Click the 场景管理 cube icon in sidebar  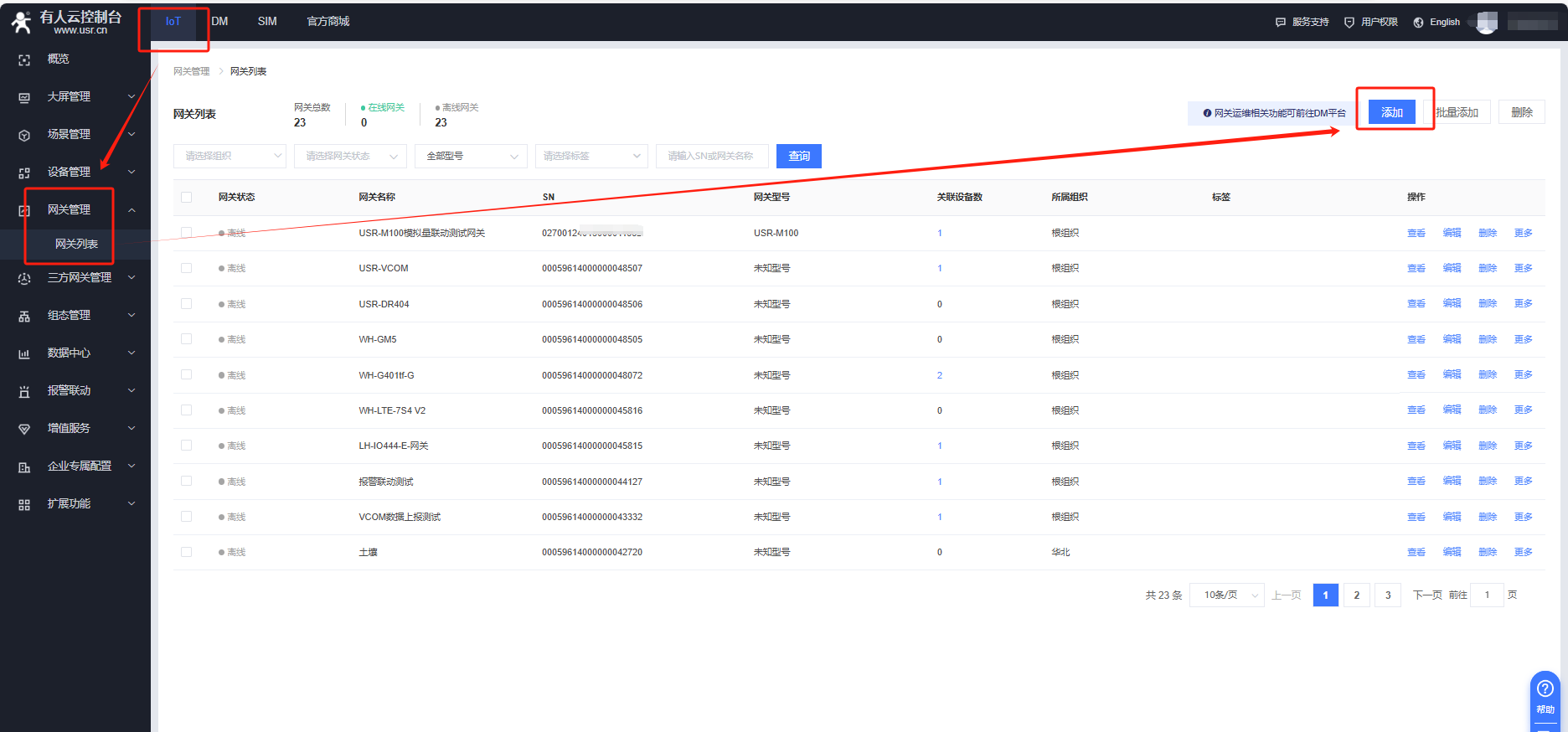click(x=24, y=135)
